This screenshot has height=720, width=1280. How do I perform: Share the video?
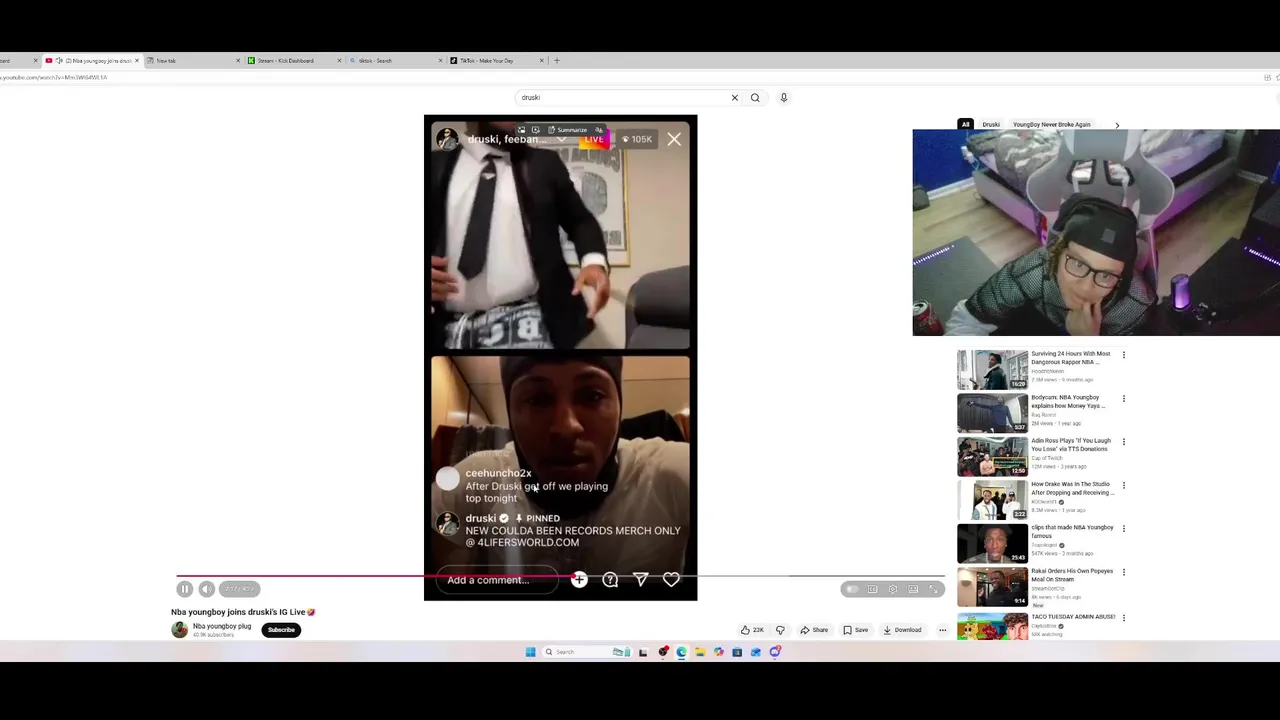(814, 630)
